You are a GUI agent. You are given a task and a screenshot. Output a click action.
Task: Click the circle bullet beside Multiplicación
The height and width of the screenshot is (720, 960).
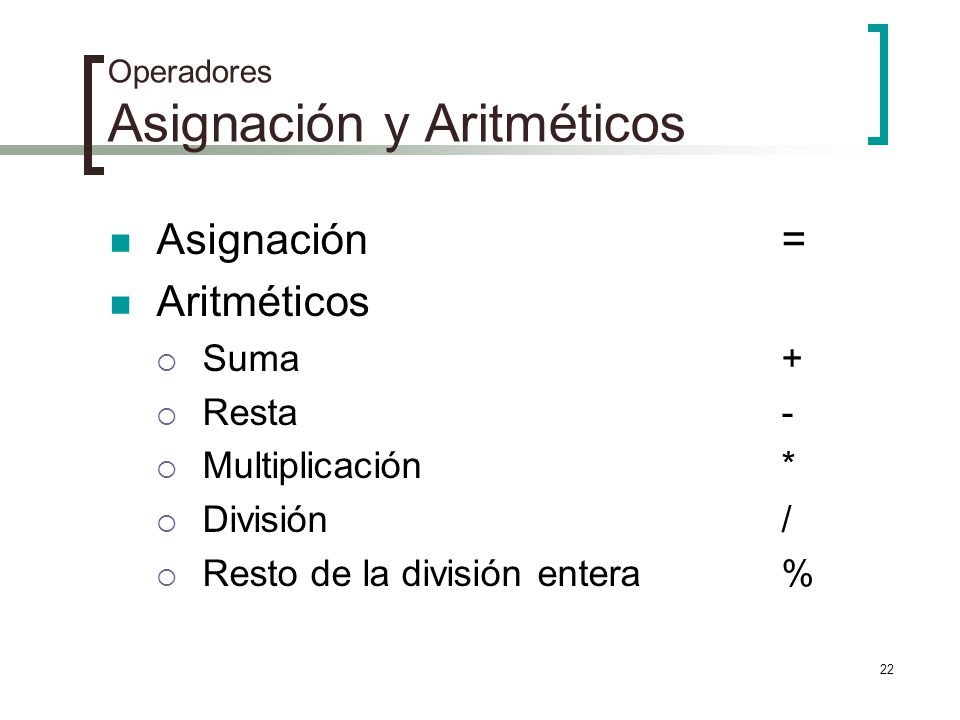(x=167, y=470)
